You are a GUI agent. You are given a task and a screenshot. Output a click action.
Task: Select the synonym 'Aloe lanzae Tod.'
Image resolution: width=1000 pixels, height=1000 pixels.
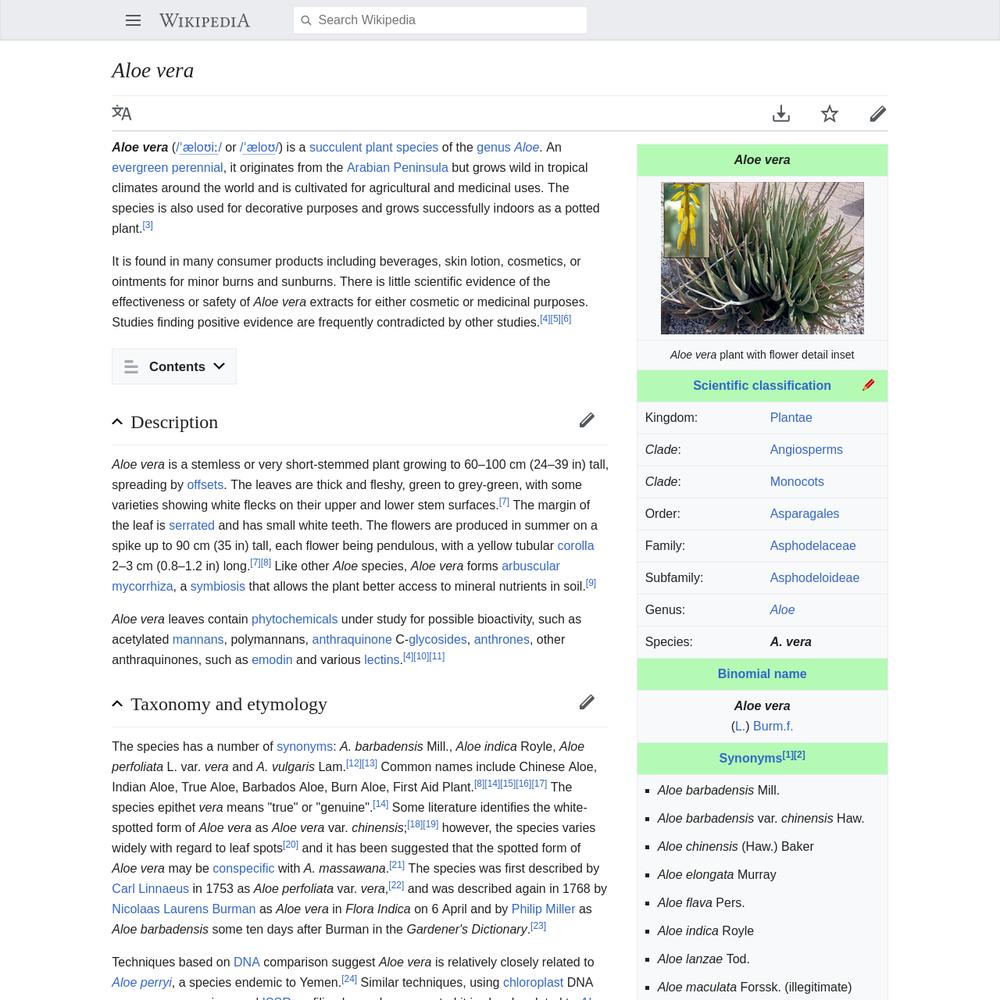[x=703, y=959]
